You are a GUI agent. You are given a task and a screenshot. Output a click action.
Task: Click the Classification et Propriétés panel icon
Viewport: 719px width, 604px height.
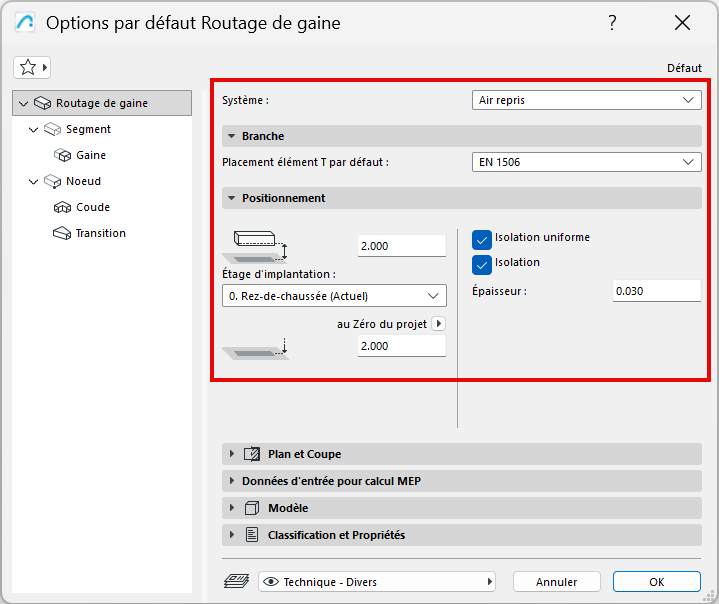252,535
